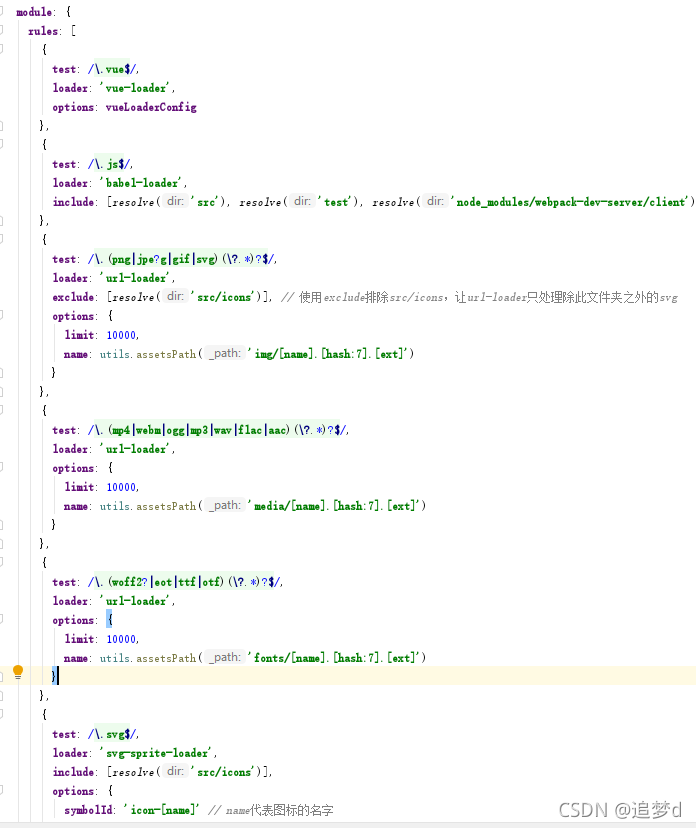Click limit value 10000 in the img rule
Screen dimensions: 696x828
[121, 335]
